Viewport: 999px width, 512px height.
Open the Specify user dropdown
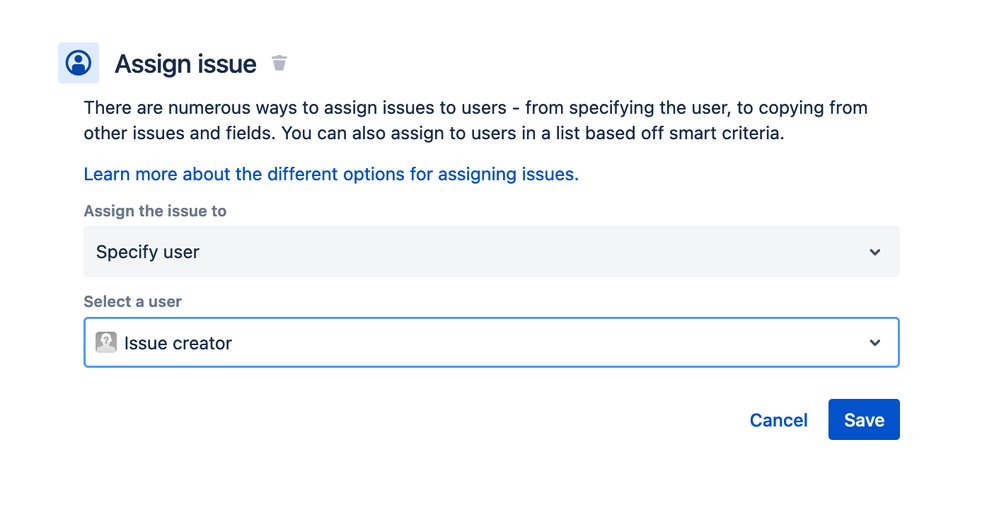pos(491,252)
